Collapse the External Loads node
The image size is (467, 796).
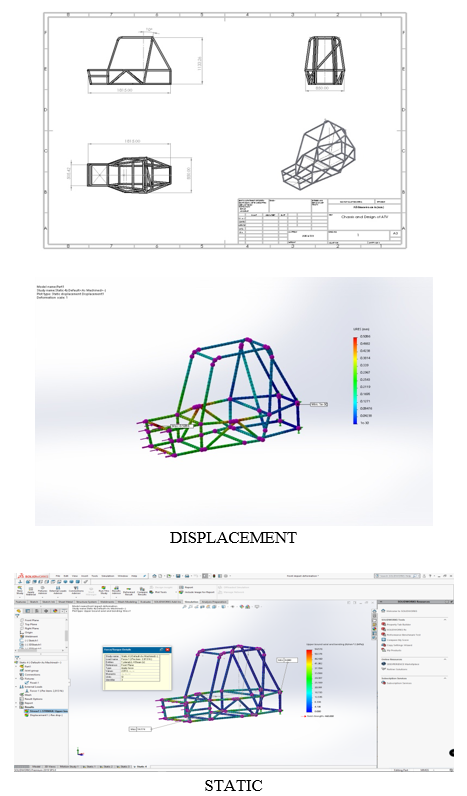[x=16, y=687]
